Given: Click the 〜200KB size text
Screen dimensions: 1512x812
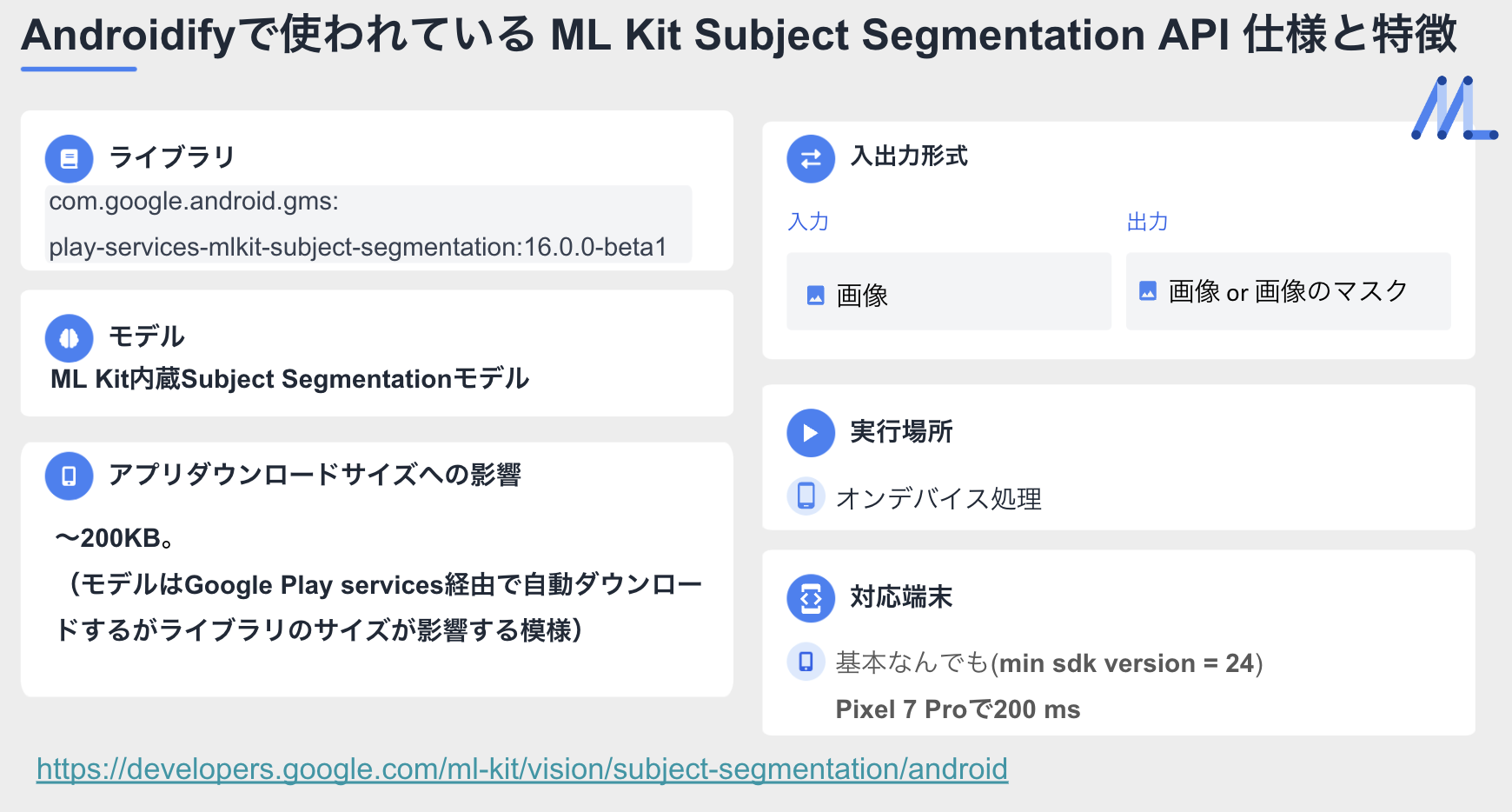Looking at the screenshot, I should point(115,538).
